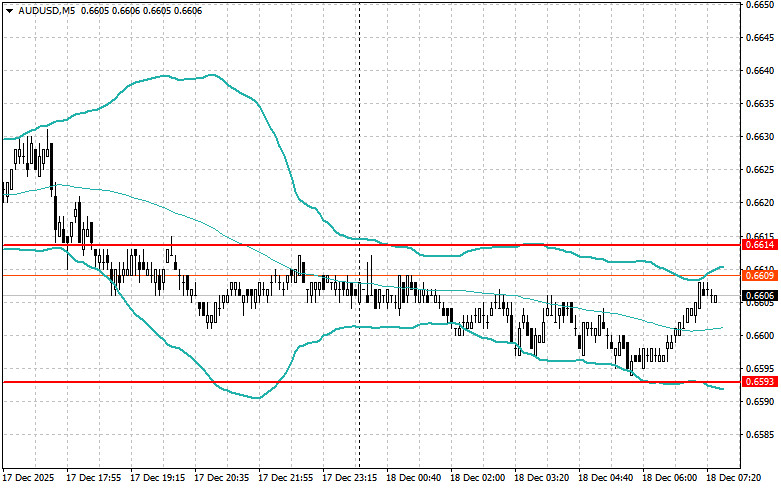Open the chart menu triangle beside AUDUSD
The height and width of the screenshot is (489, 781).
pos(9,10)
